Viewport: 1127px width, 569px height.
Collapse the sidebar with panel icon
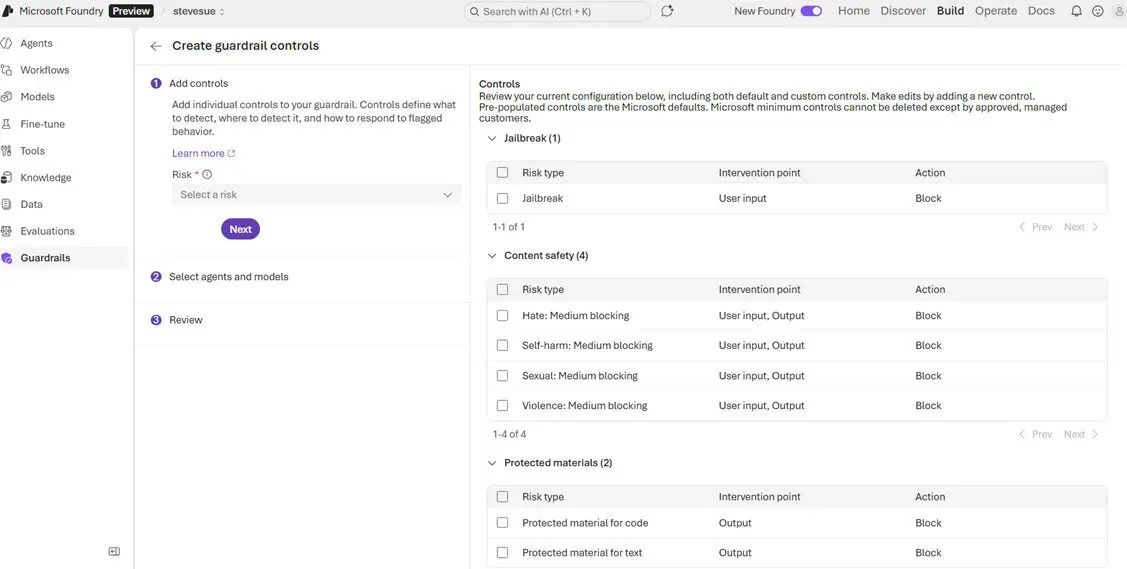114,551
